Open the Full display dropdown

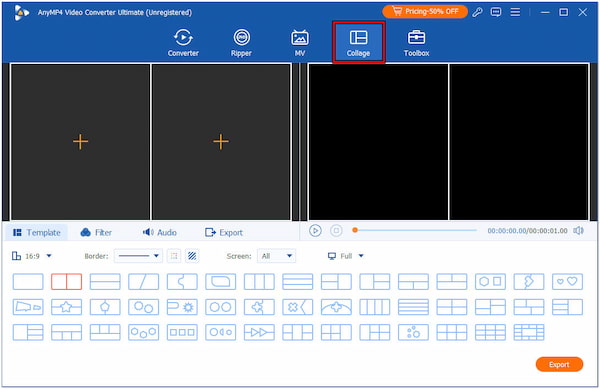[346, 256]
